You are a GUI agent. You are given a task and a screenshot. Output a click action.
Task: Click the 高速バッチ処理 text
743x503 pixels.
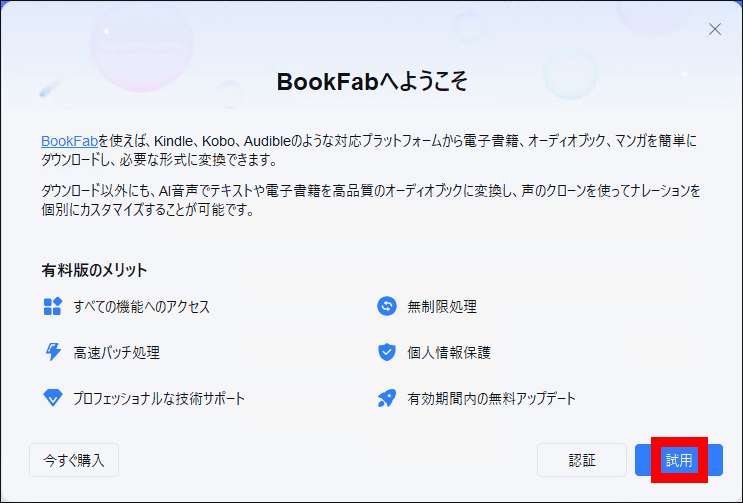tap(116, 353)
